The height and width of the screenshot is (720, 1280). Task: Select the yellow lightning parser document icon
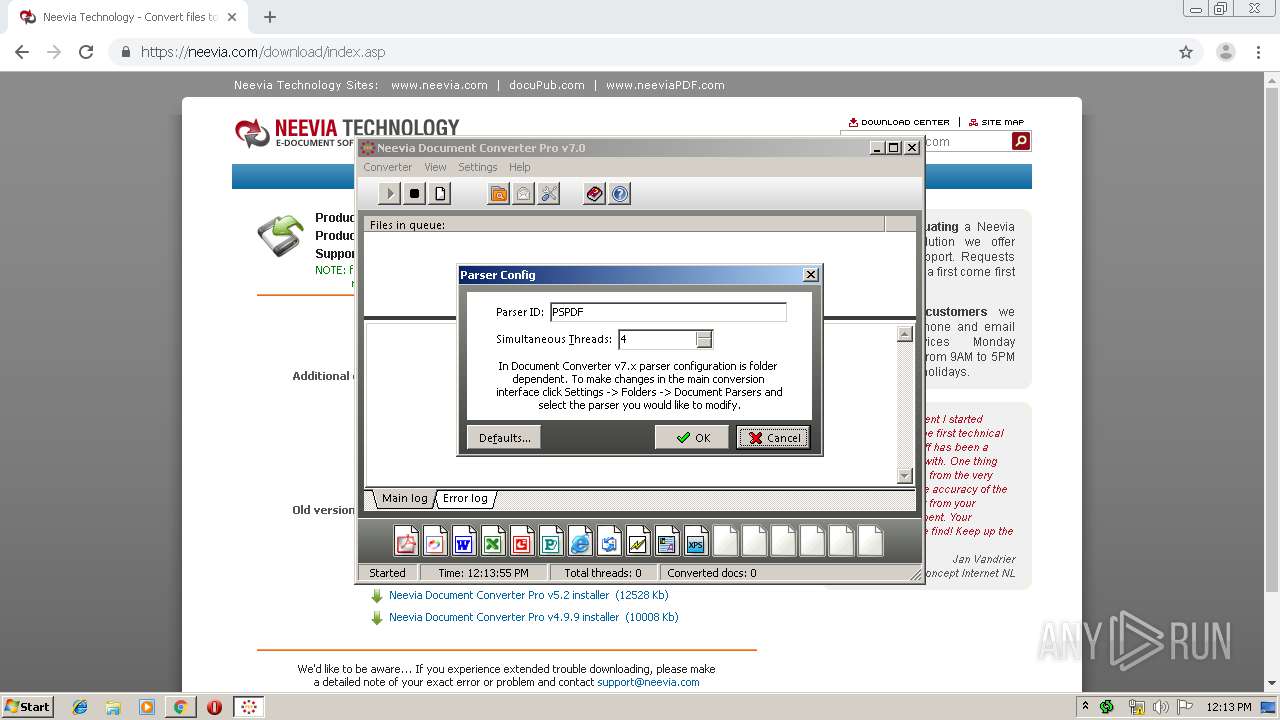pyautogui.click(x=638, y=541)
